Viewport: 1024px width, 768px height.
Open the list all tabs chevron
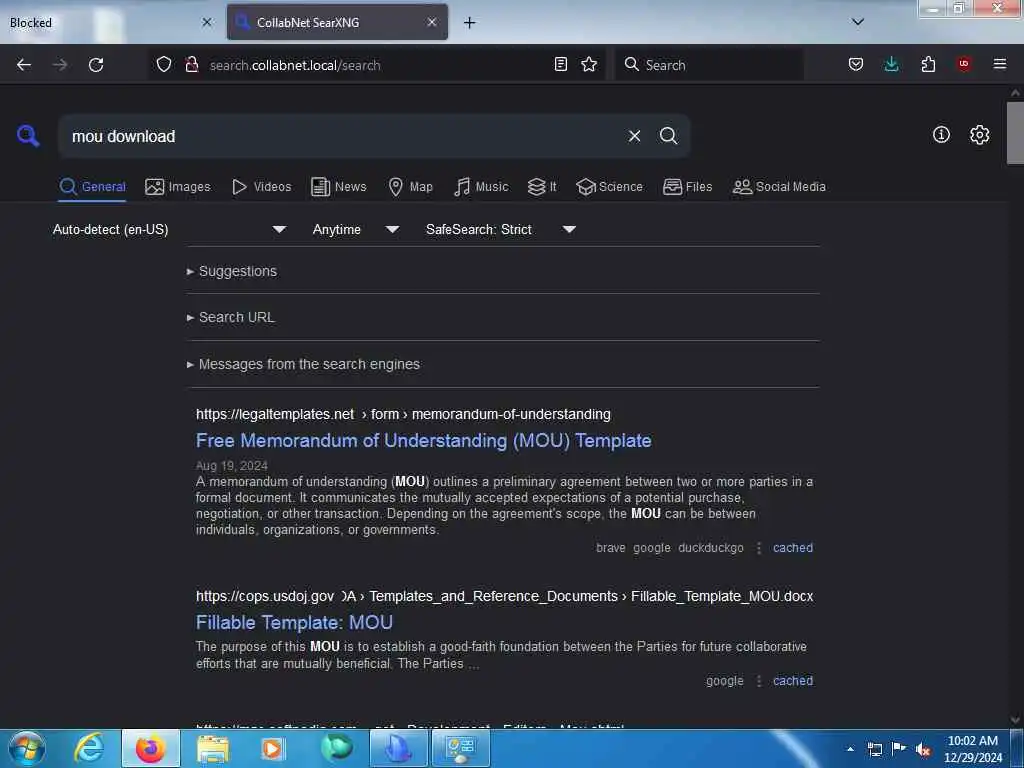[858, 22]
